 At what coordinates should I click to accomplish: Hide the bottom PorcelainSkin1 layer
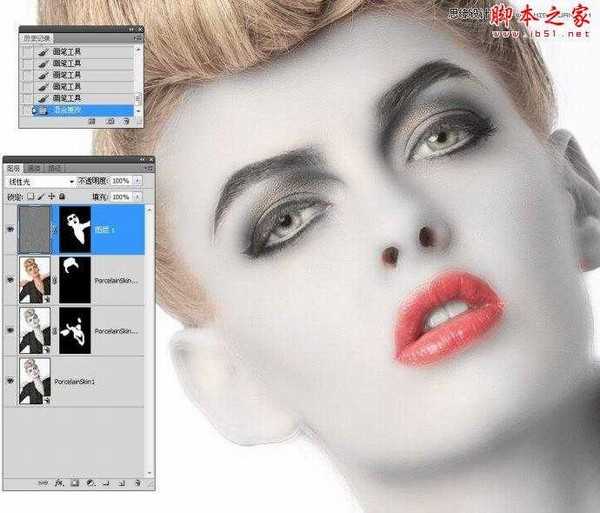pyautogui.click(x=10, y=381)
